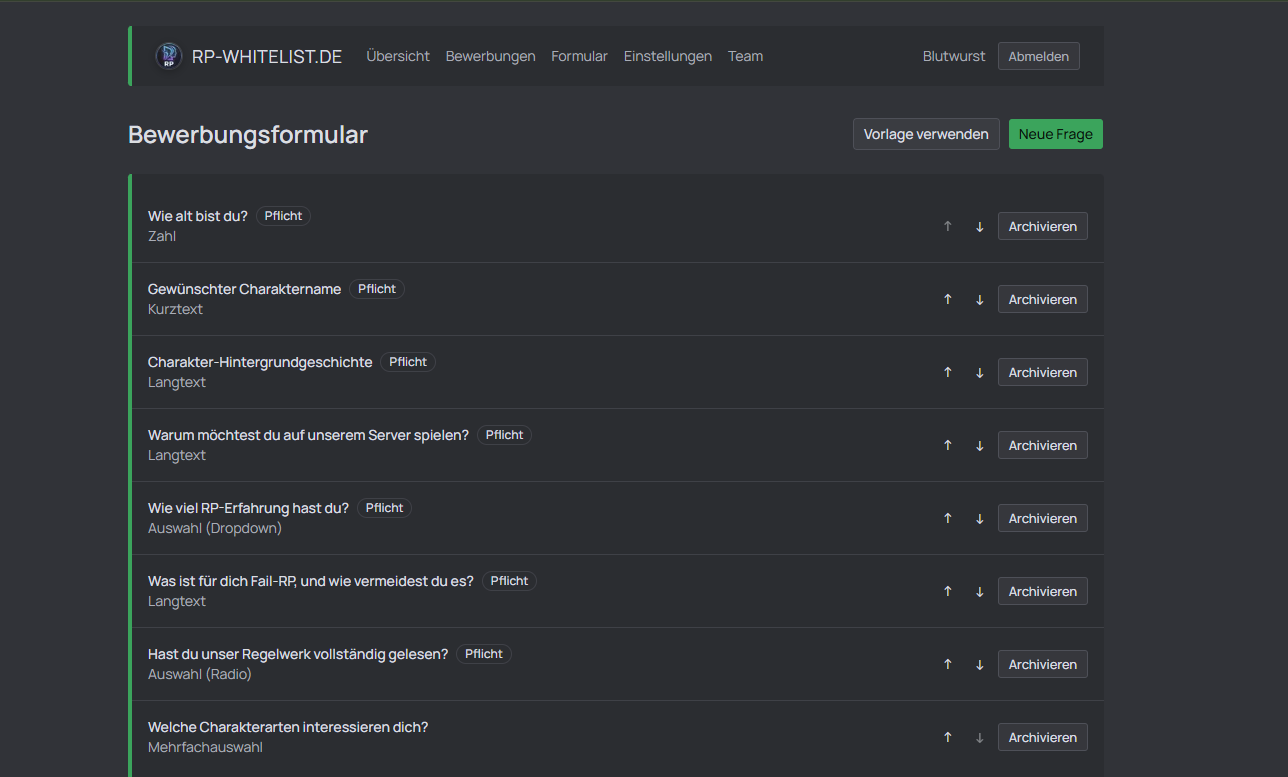Image resolution: width=1288 pixels, height=777 pixels.
Task: Click the 'Auswahl (Radio)' type label
Action: (x=200, y=674)
